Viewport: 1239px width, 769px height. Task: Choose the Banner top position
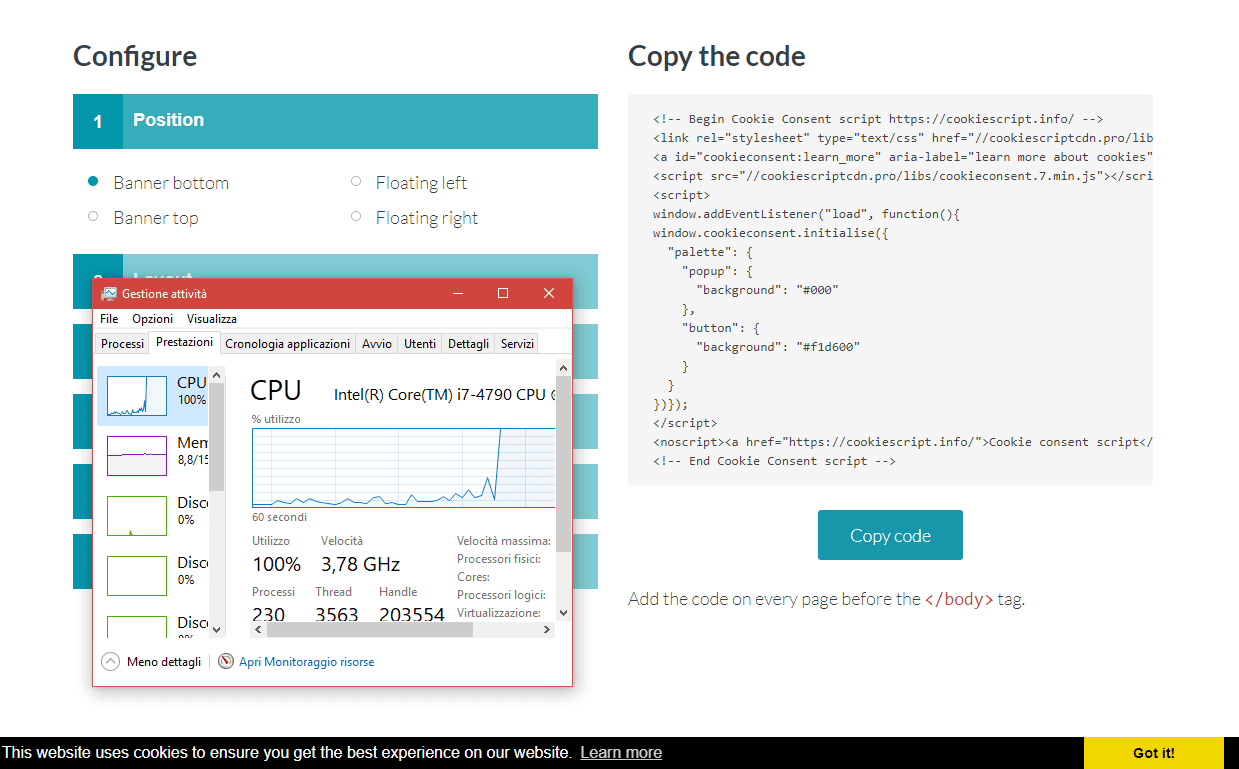93,217
